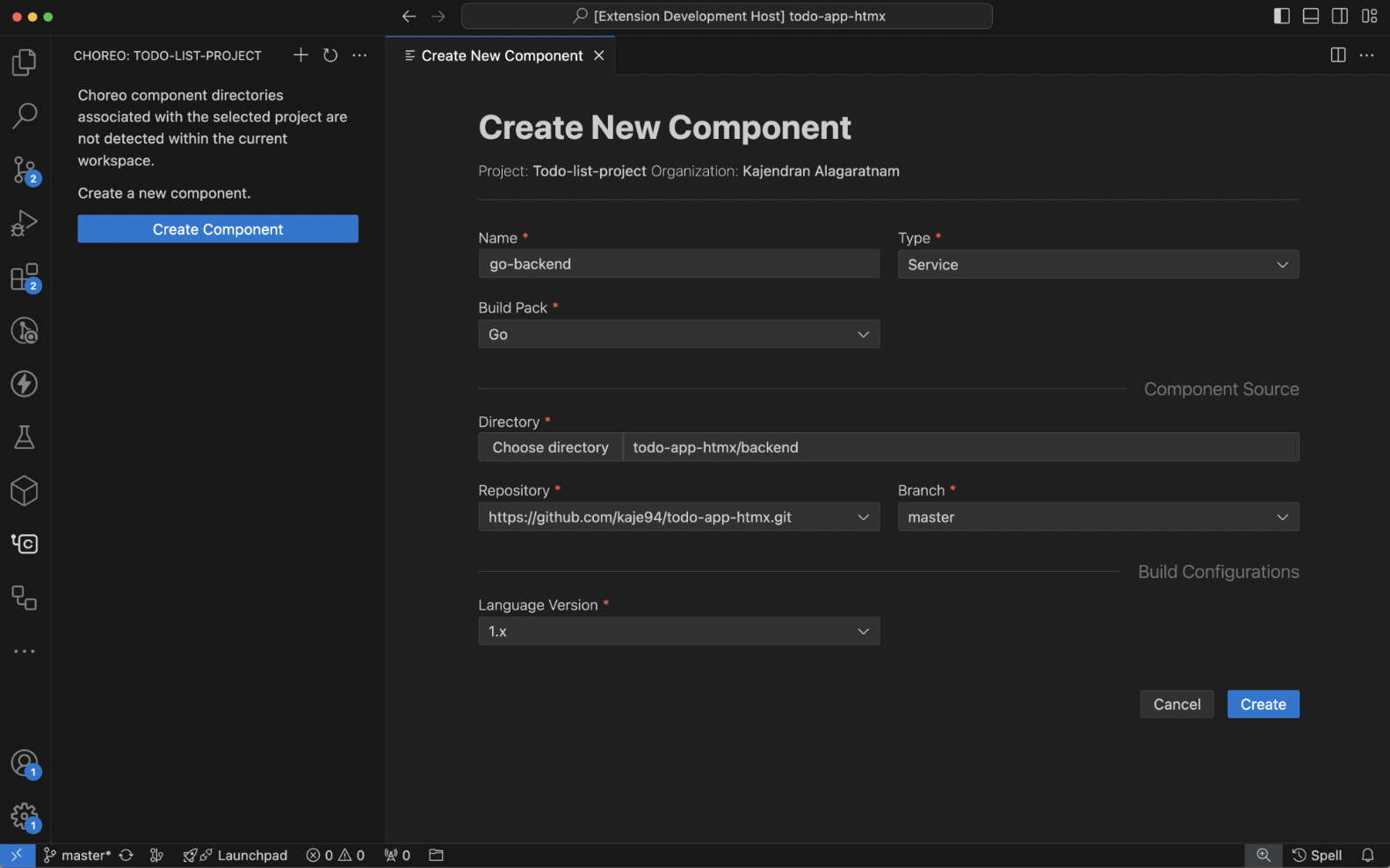Screen dimensions: 1390x868
Task: Open the Accounts menu
Action: tap(25, 763)
